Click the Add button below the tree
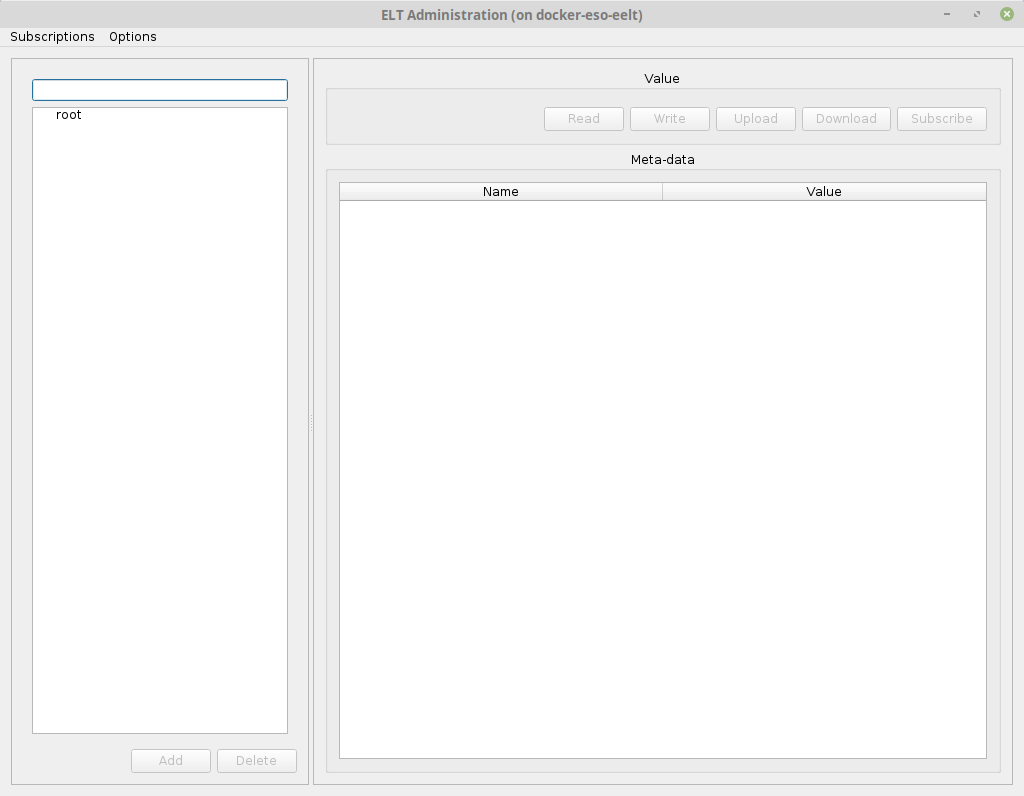 pyautogui.click(x=171, y=761)
